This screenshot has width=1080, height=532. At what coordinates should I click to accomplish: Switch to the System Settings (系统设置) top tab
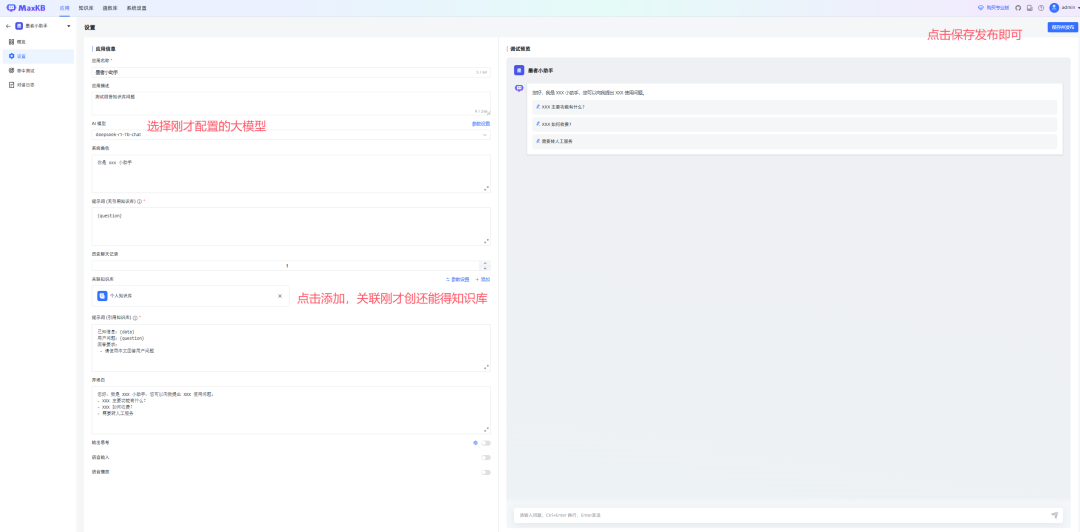[136, 8]
